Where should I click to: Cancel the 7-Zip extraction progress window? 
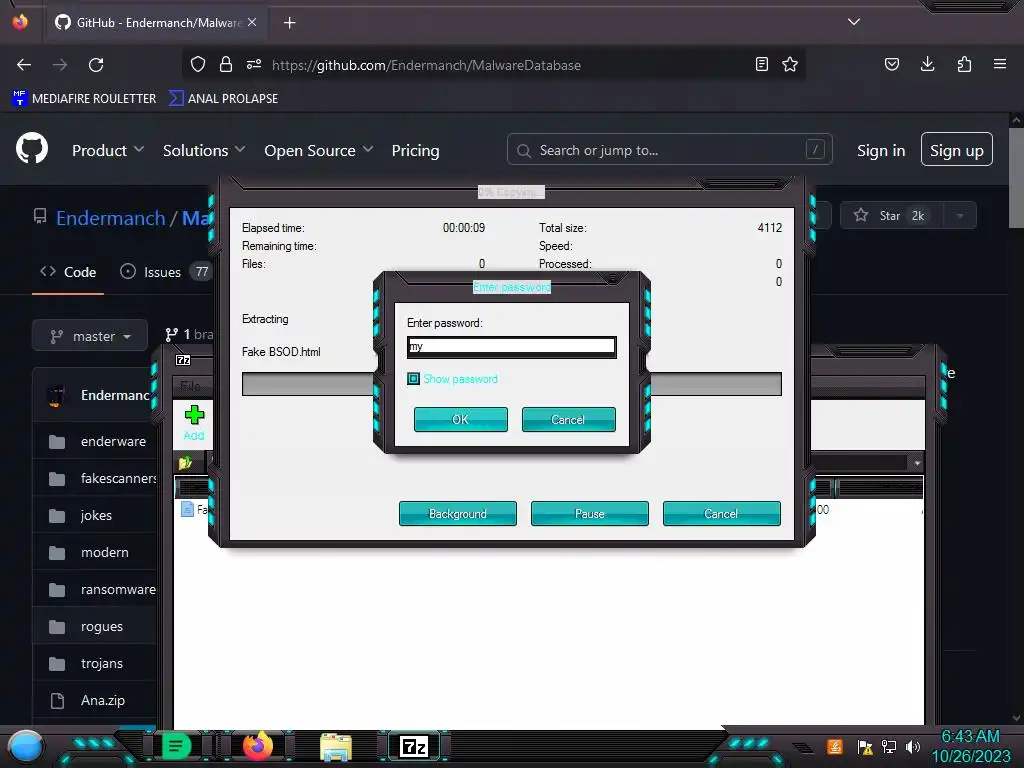click(722, 513)
